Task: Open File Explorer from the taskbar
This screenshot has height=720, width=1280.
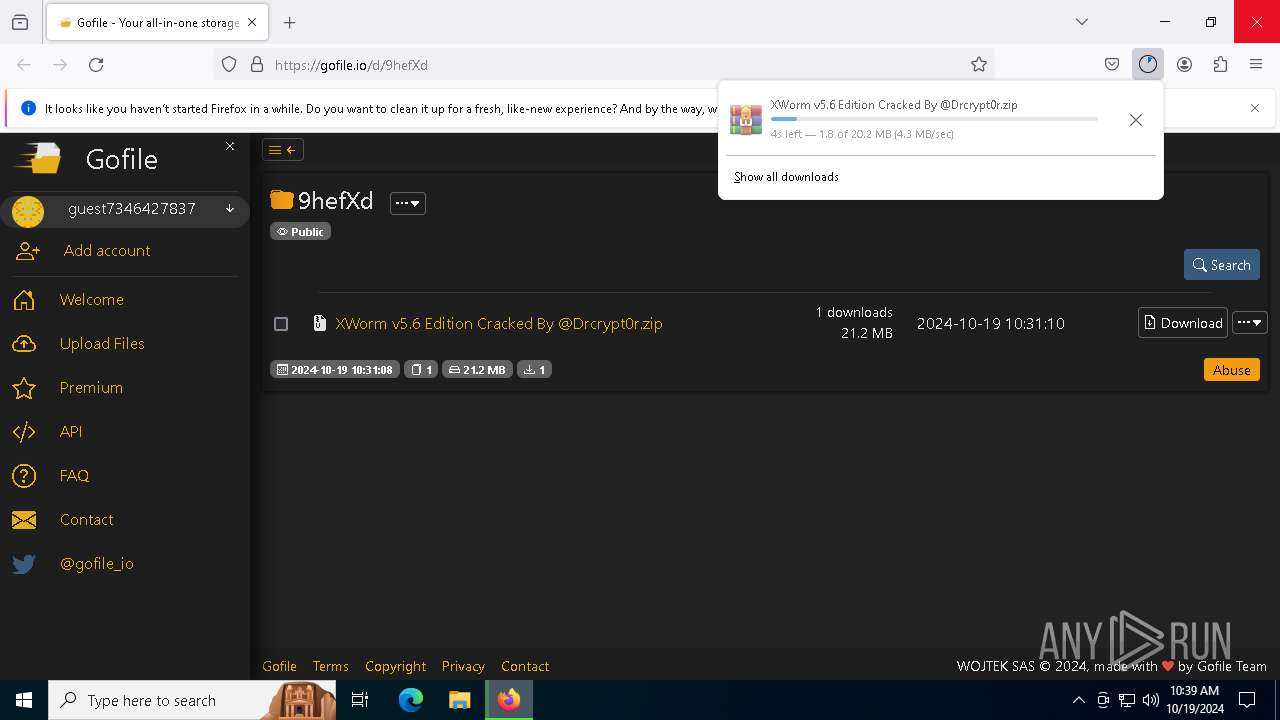Action: pyautogui.click(x=460, y=700)
